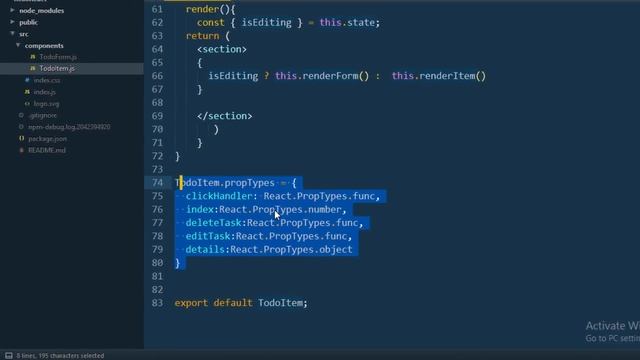Click line number 61 in the gutter
This screenshot has height=360, width=640.
[157, 9]
